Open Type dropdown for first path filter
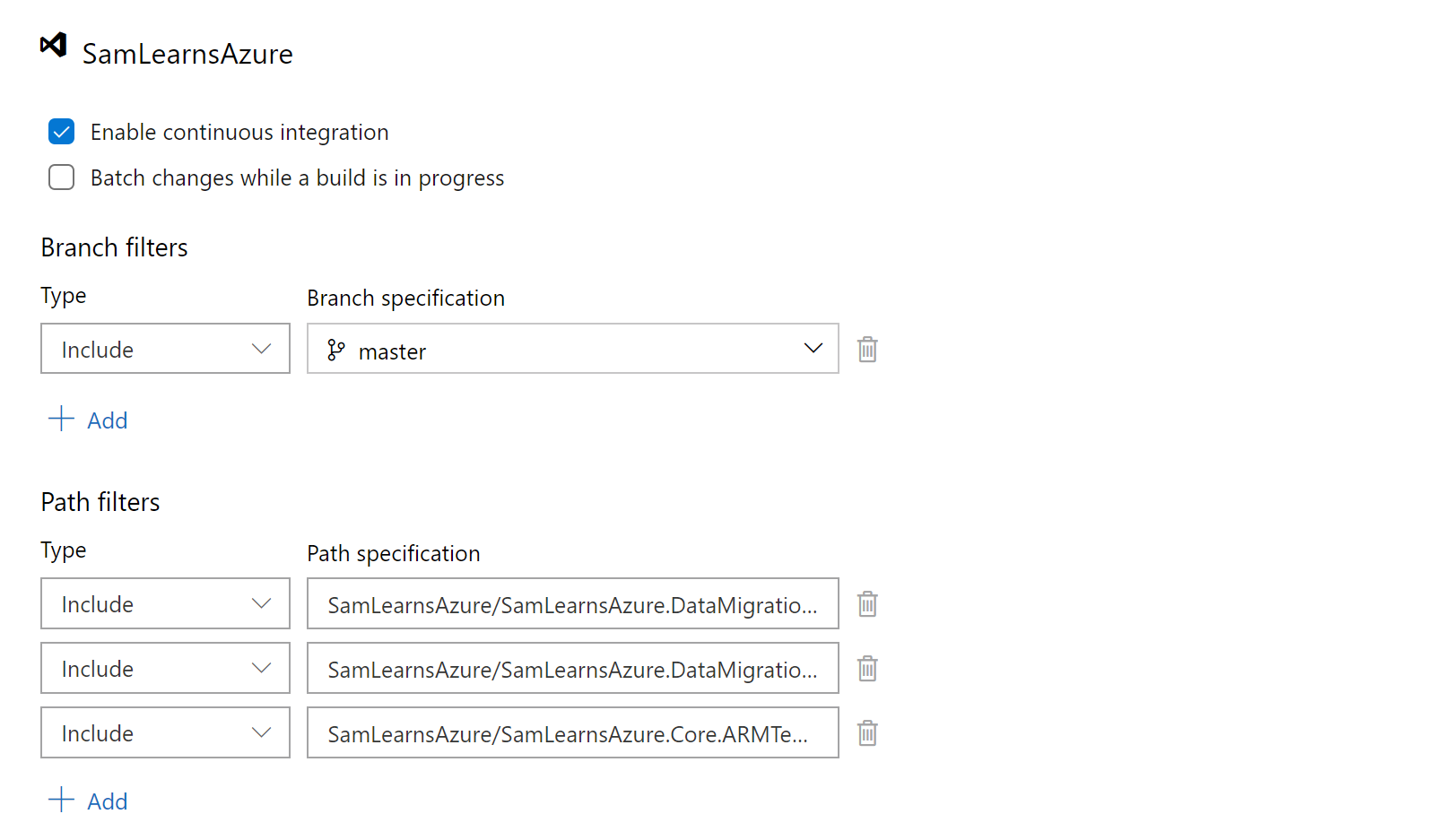The width and height of the screenshot is (1435, 840). coord(165,603)
